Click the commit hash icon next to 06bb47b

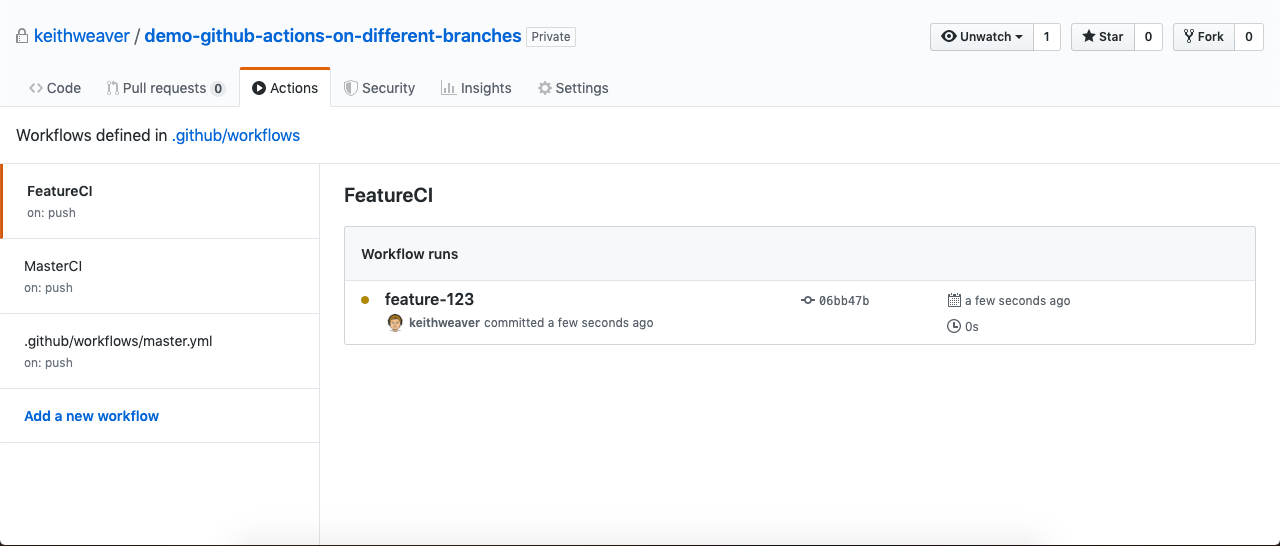808,300
